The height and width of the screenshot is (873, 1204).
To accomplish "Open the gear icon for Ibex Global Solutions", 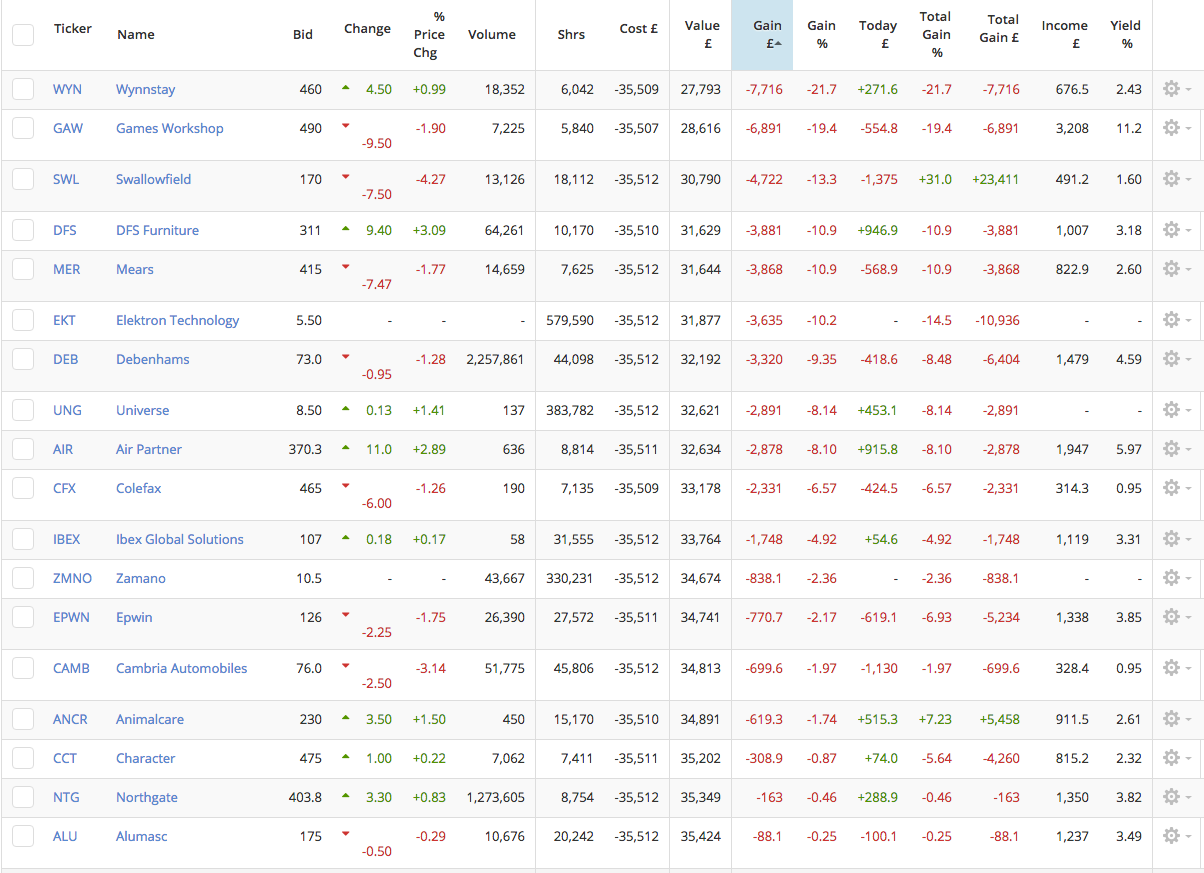I will pyautogui.click(x=1172, y=539).
